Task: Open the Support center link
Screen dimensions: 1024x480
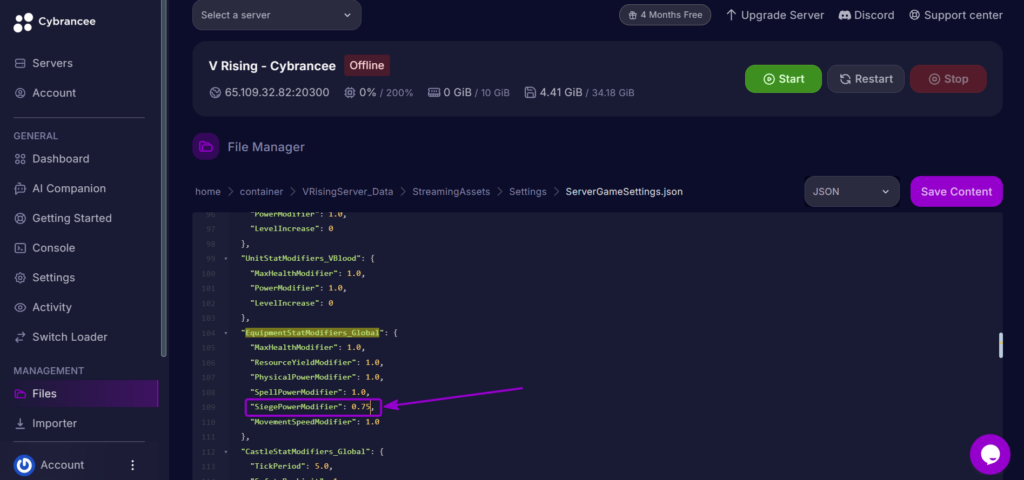Action: (955, 15)
